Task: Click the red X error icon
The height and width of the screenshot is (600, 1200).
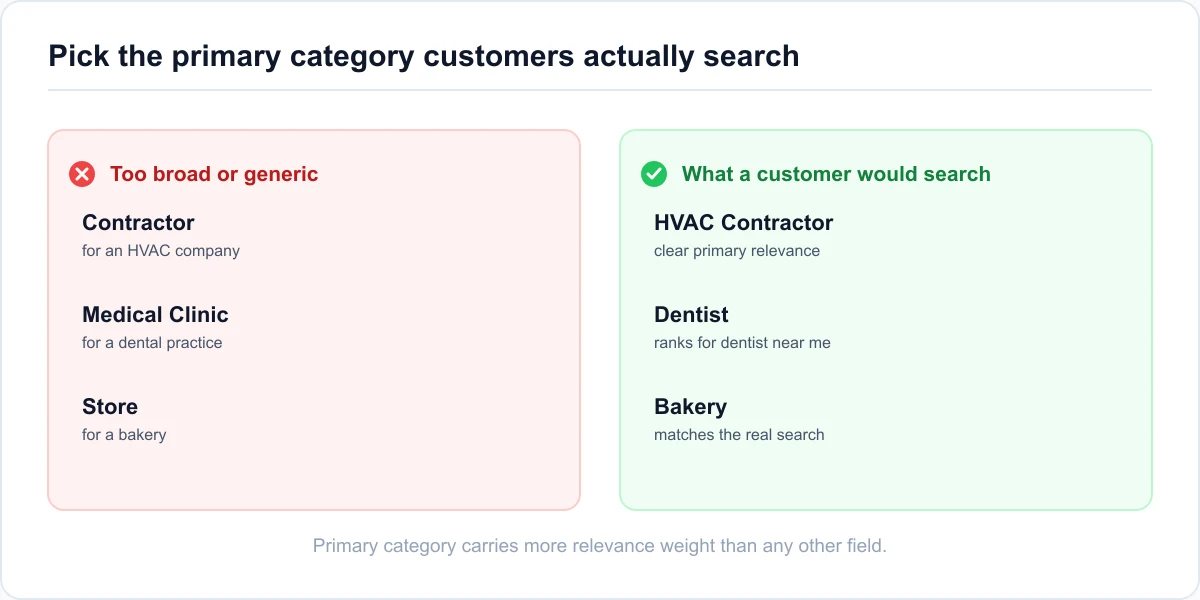Action: [82, 174]
